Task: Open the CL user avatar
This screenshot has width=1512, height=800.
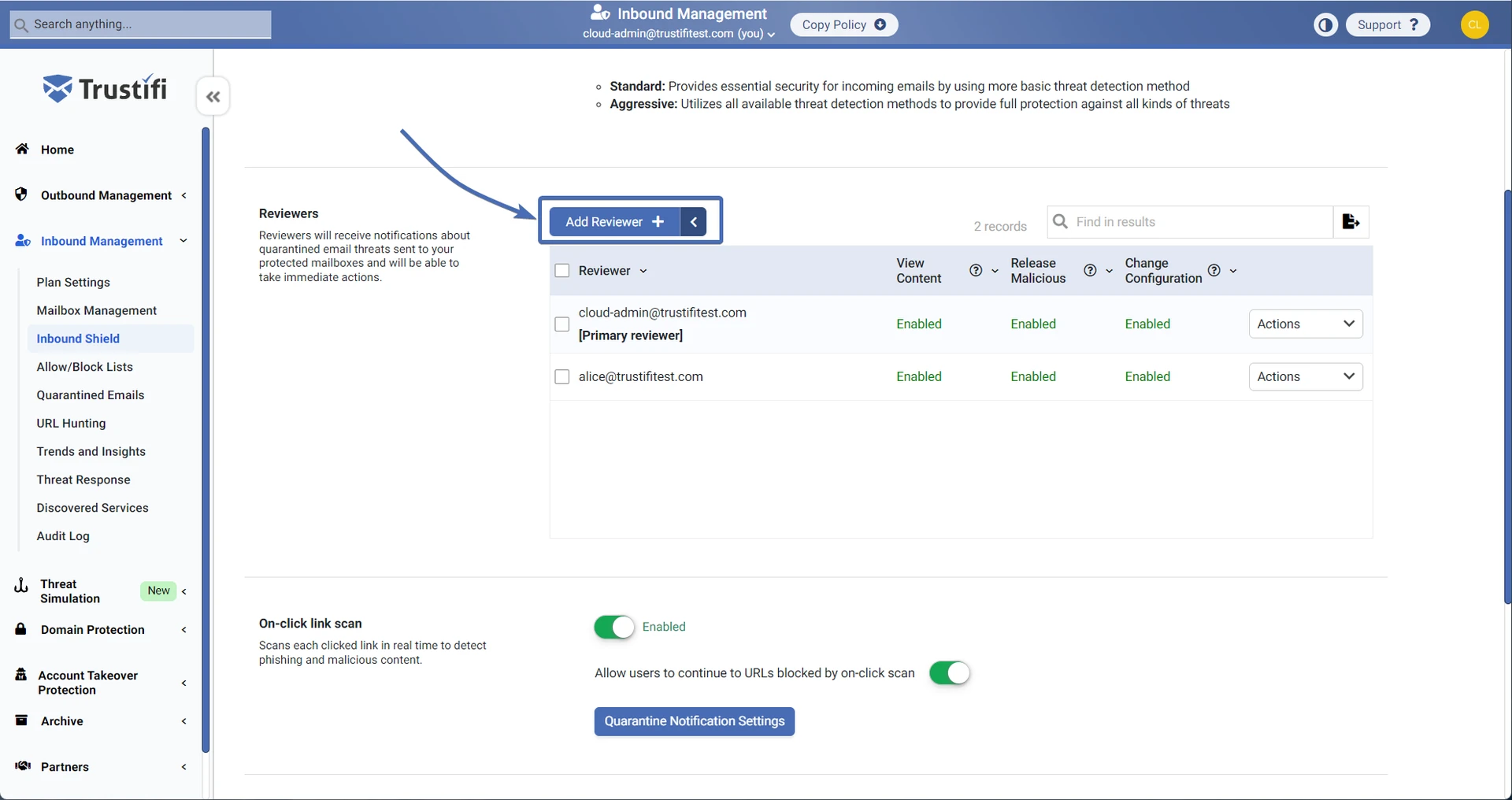Action: click(1474, 25)
